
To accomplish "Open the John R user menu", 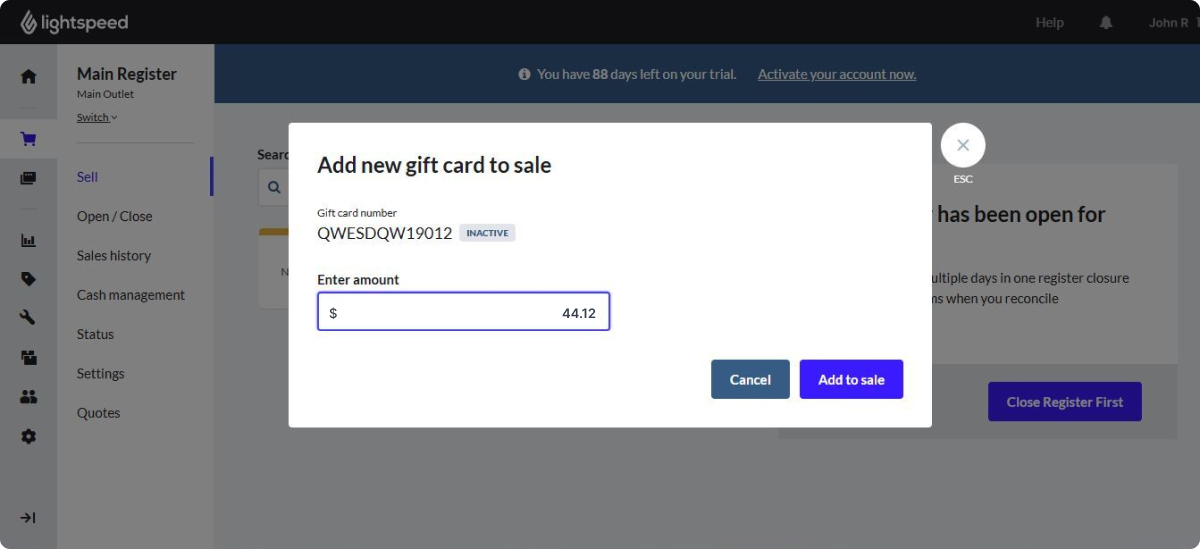I will pos(1172,22).
